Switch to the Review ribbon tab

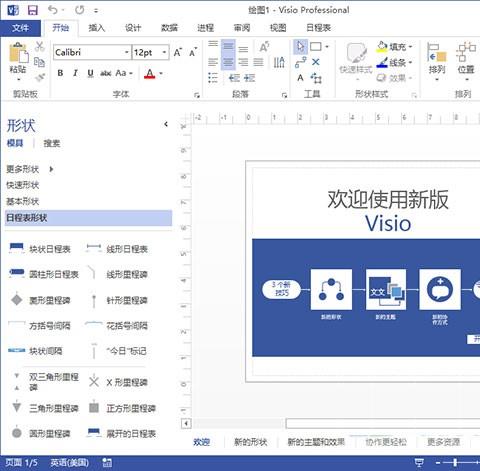pos(242,28)
